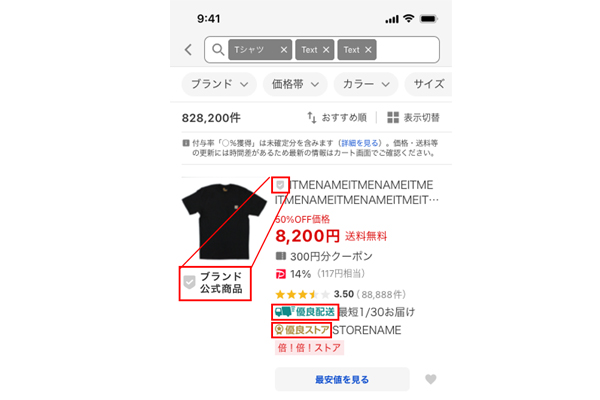Viewport: 600px width, 400px height.
Task: Expand the カラー filter dropdown
Action: pos(366,84)
